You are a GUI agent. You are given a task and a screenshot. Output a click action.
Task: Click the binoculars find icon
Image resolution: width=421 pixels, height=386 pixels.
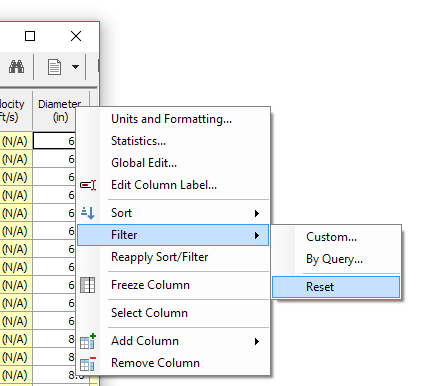(x=16, y=67)
